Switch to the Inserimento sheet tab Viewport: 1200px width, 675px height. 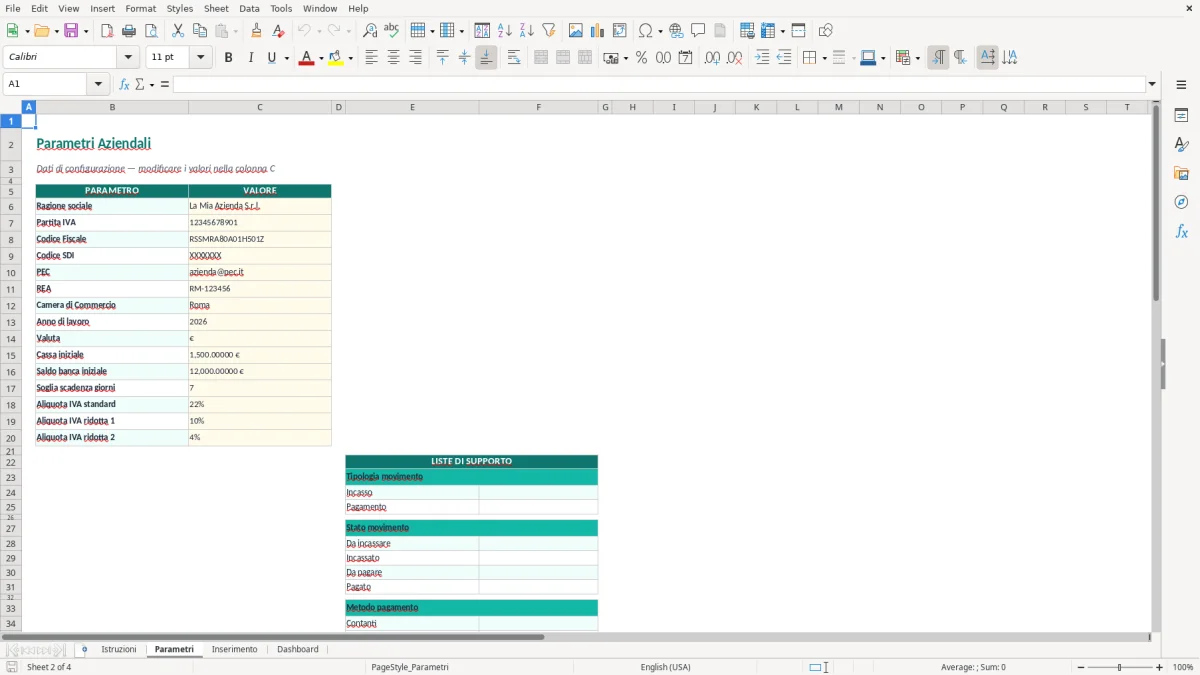click(234, 649)
